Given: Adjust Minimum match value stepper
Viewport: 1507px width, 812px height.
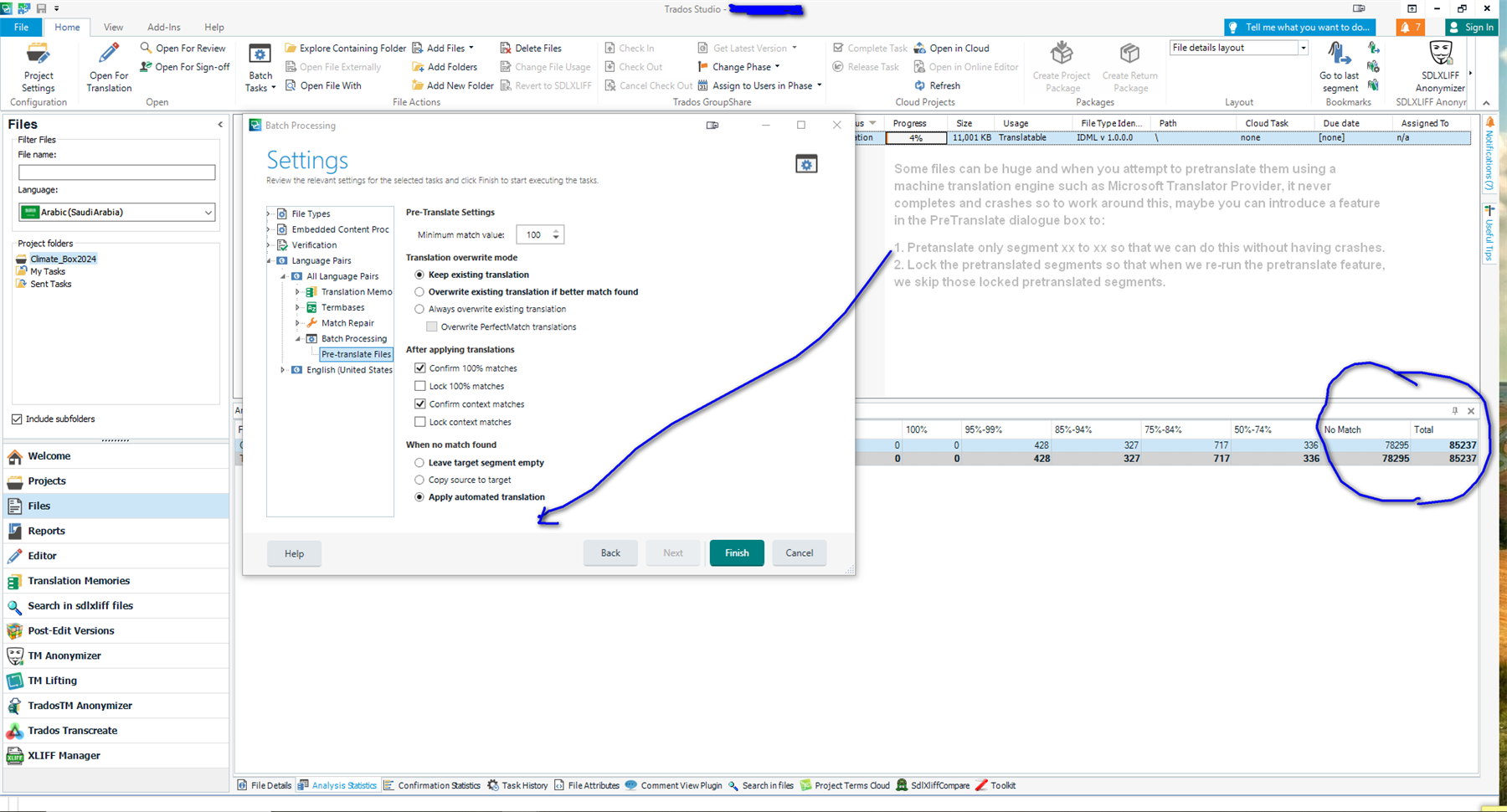Looking at the screenshot, I should [x=556, y=235].
